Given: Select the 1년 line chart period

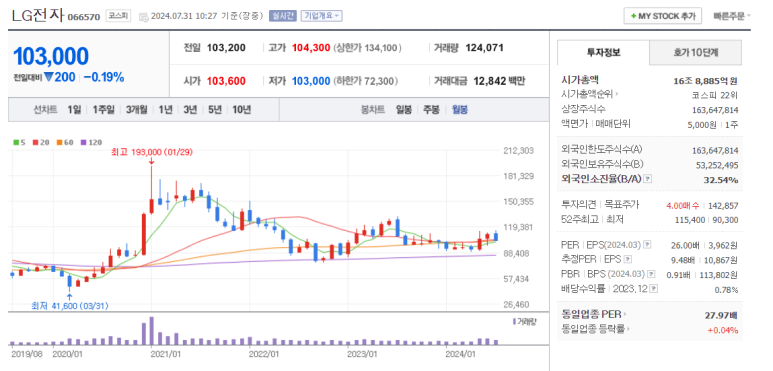Looking at the screenshot, I should coord(165,109).
